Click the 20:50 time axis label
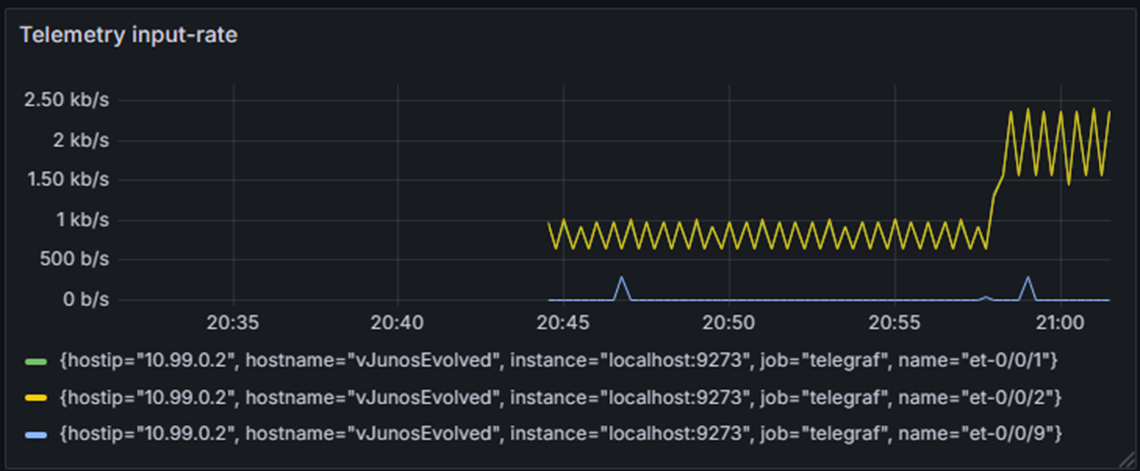 click(x=729, y=321)
